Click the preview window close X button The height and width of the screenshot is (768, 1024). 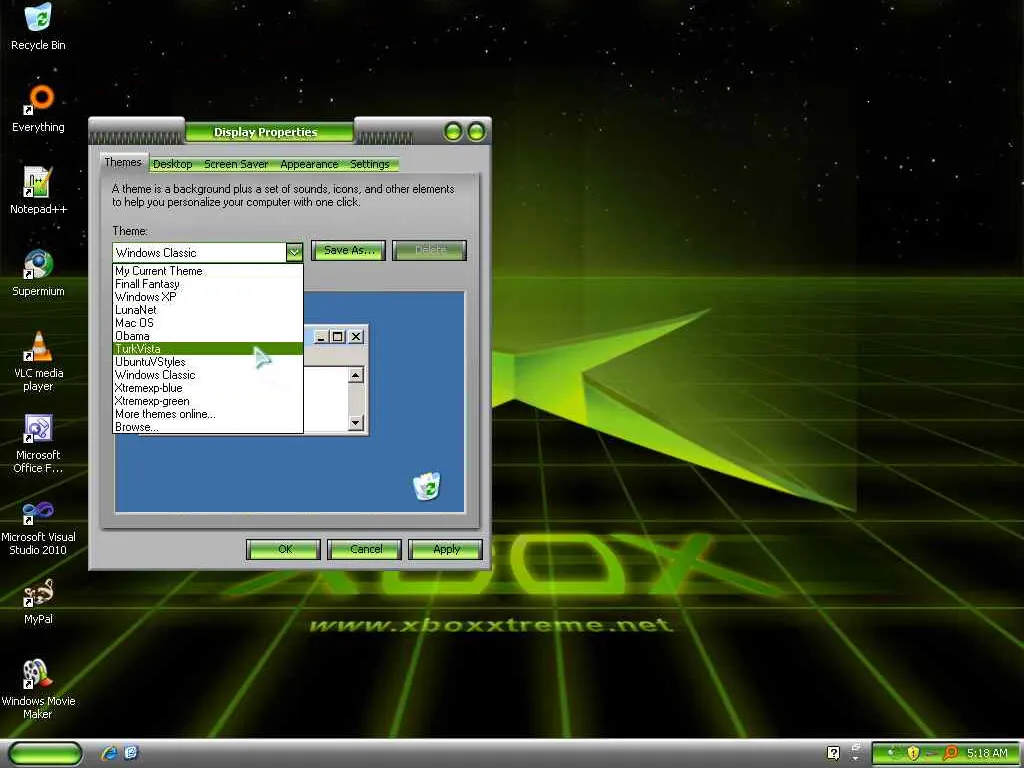(355, 336)
